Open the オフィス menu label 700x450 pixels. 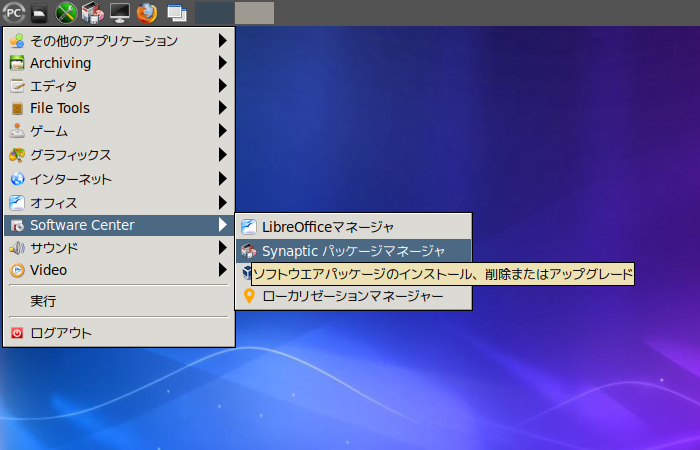(x=54, y=203)
